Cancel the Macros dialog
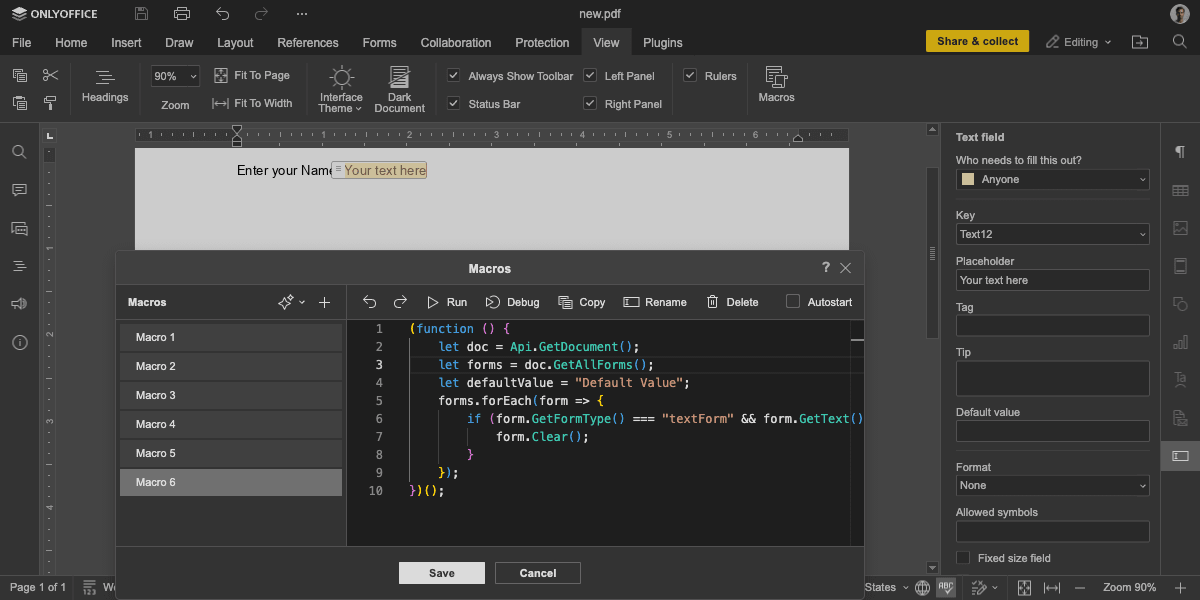This screenshot has height=600, width=1200. (x=538, y=573)
